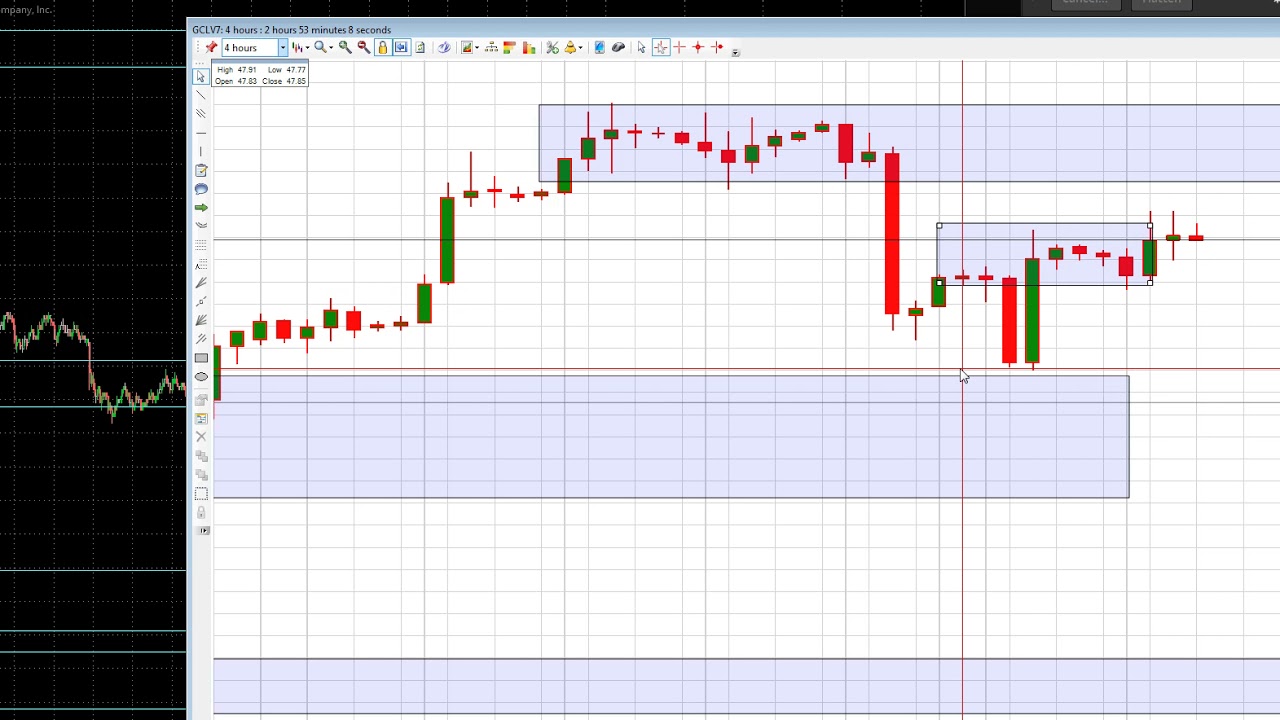Screen dimensions: 1280x720
Task: Toggle the highlighted scroll-to-latest bar button
Action: tap(401, 47)
